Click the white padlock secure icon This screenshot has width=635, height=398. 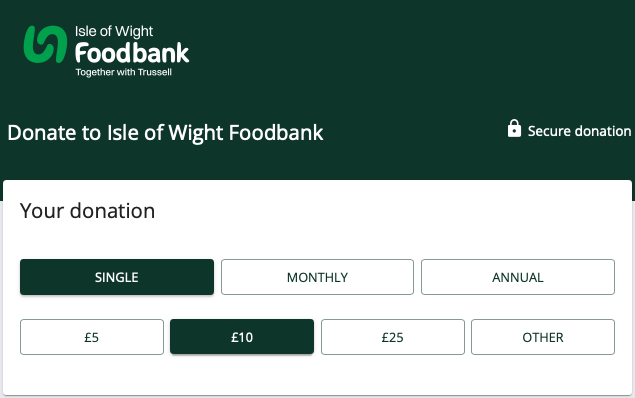tap(514, 128)
